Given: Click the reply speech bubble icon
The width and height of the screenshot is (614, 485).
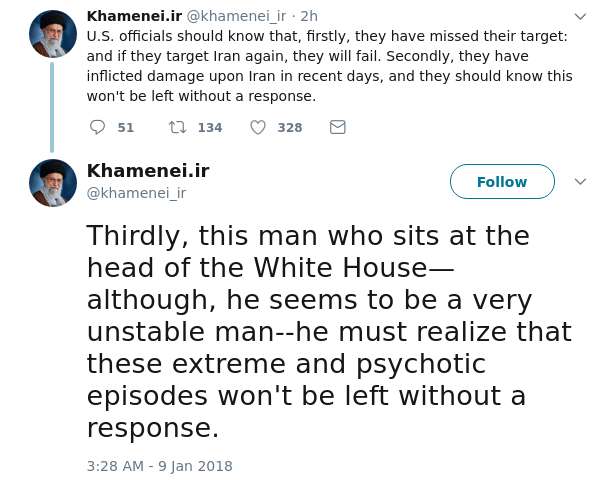Looking at the screenshot, I should 97,127.
